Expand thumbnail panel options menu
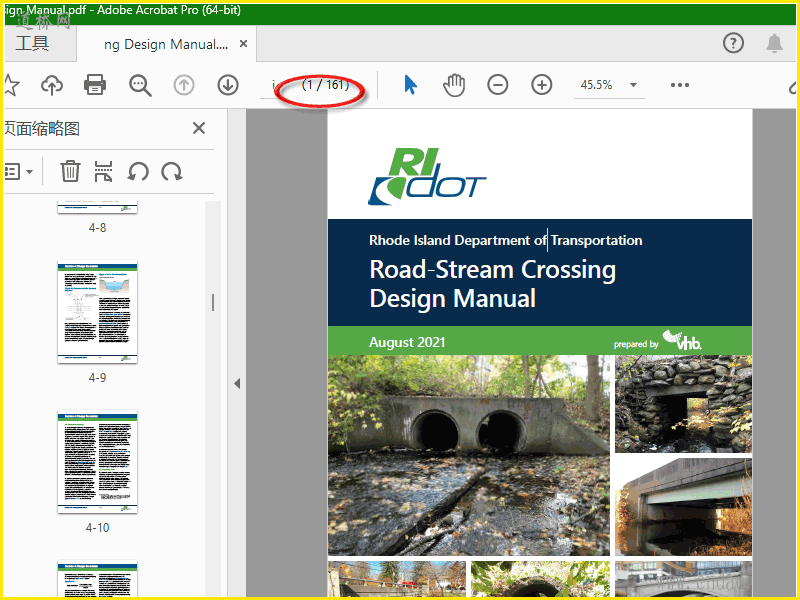Image resolution: width=800 pixels, height=600 pixels. (18, 171)
